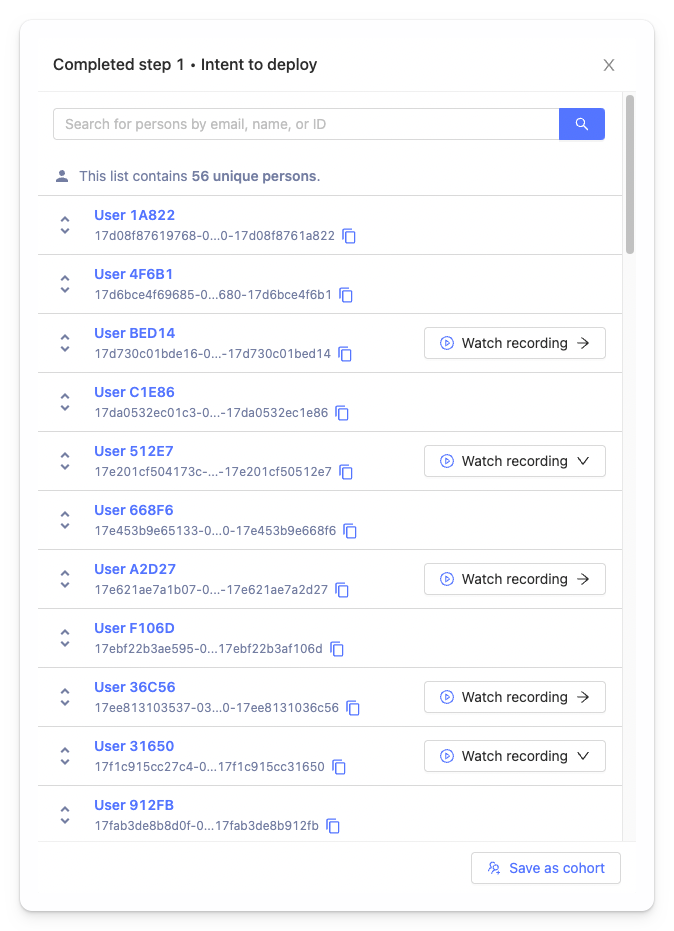Screen dimensions: 674x931
Task: Copy the ID of User 912FB
Action: (333, 826)
